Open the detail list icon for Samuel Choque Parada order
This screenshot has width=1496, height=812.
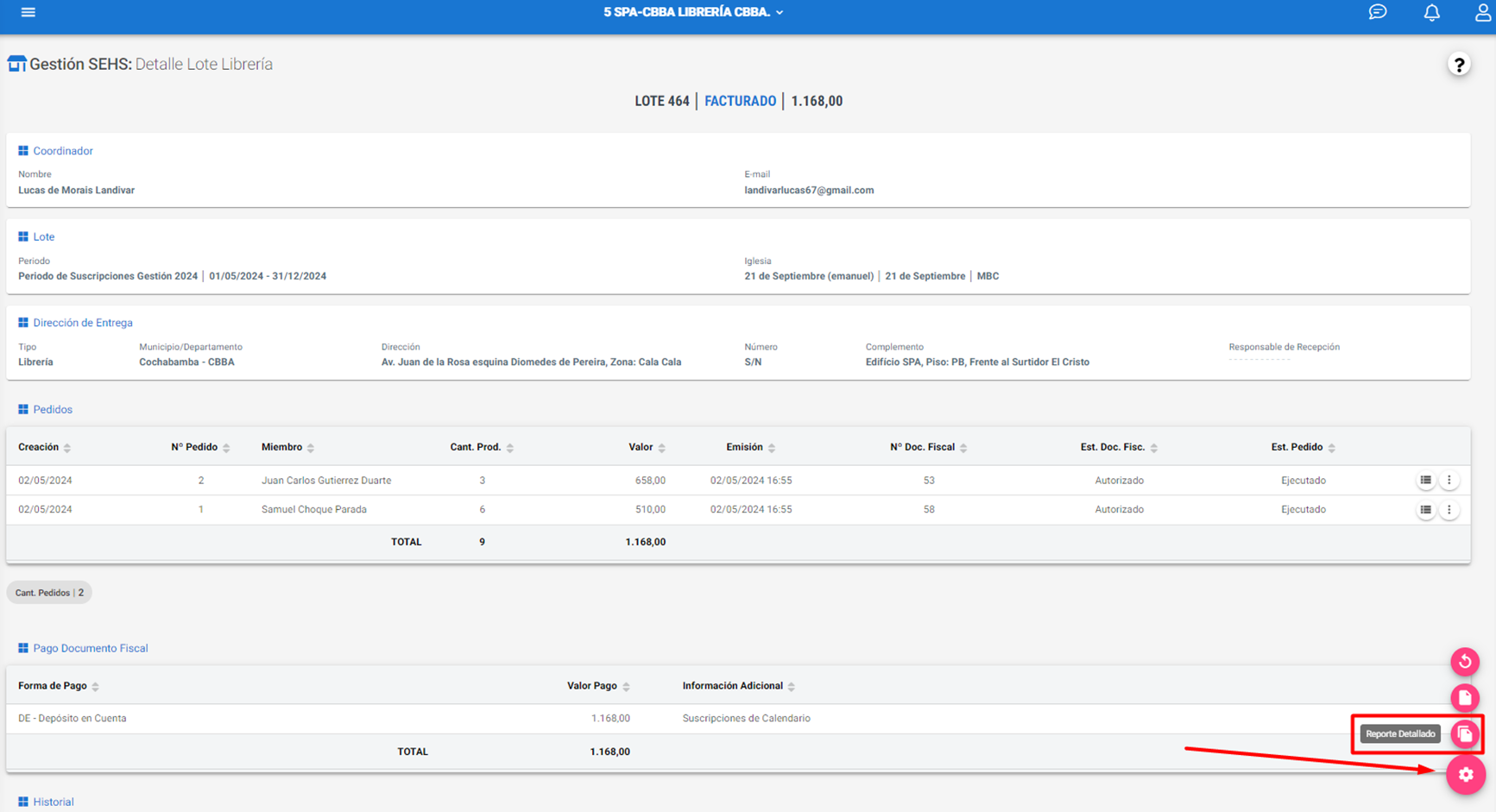[x=1425, y=509]
